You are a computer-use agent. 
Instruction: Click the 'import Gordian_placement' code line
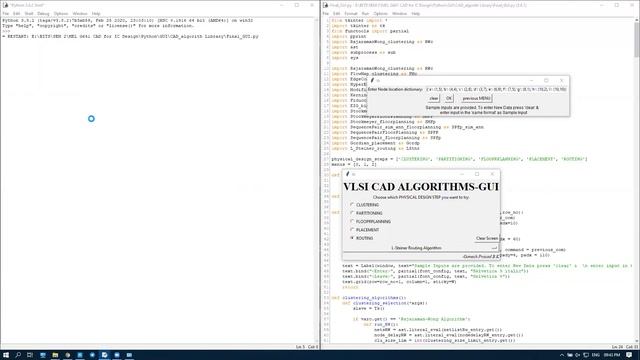[375, 143]
